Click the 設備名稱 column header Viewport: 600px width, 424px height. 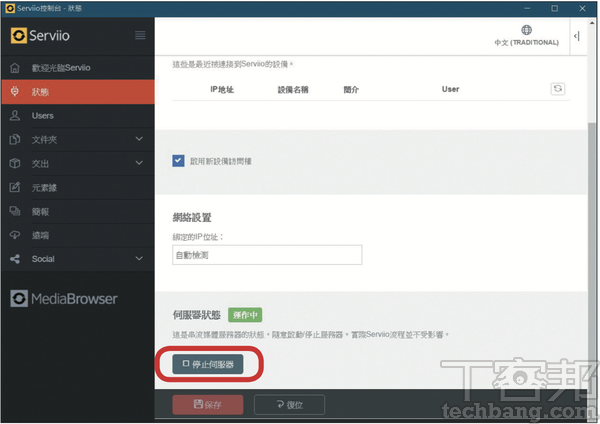coord(293,90)
